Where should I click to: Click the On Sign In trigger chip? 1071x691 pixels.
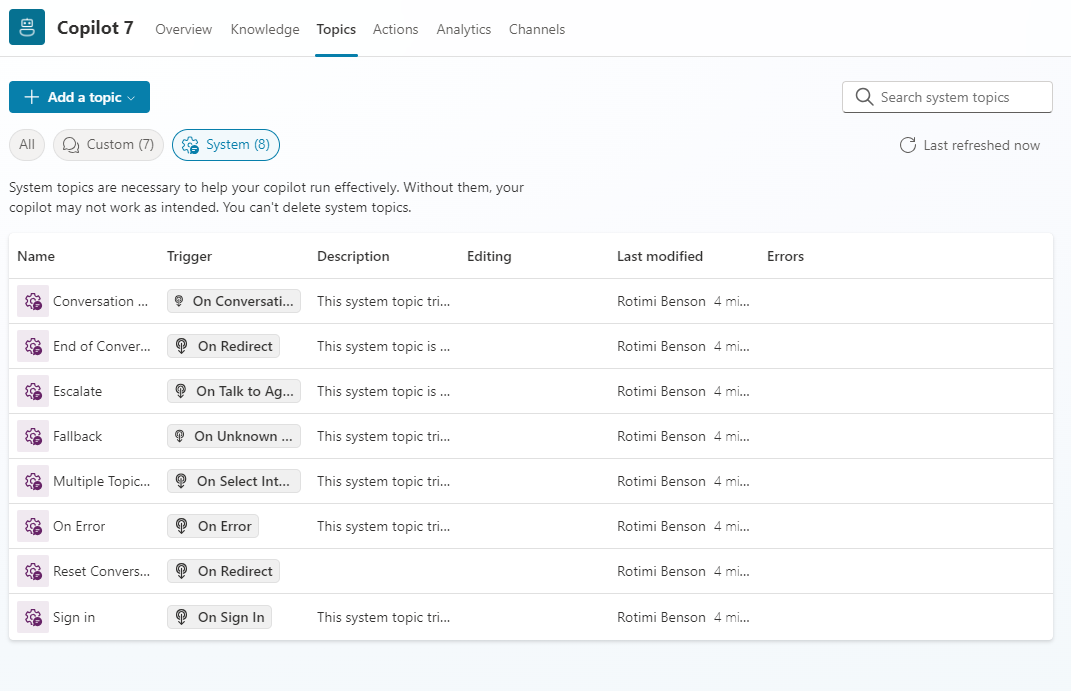coord(219,617)
